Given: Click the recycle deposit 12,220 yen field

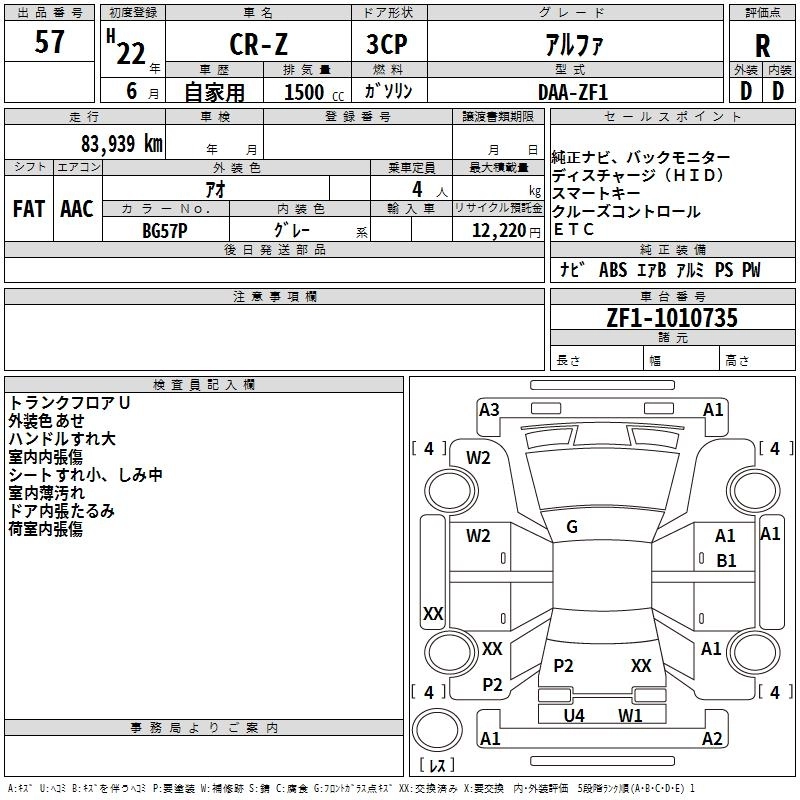Looking at the screenshot, I should point(498,229).
